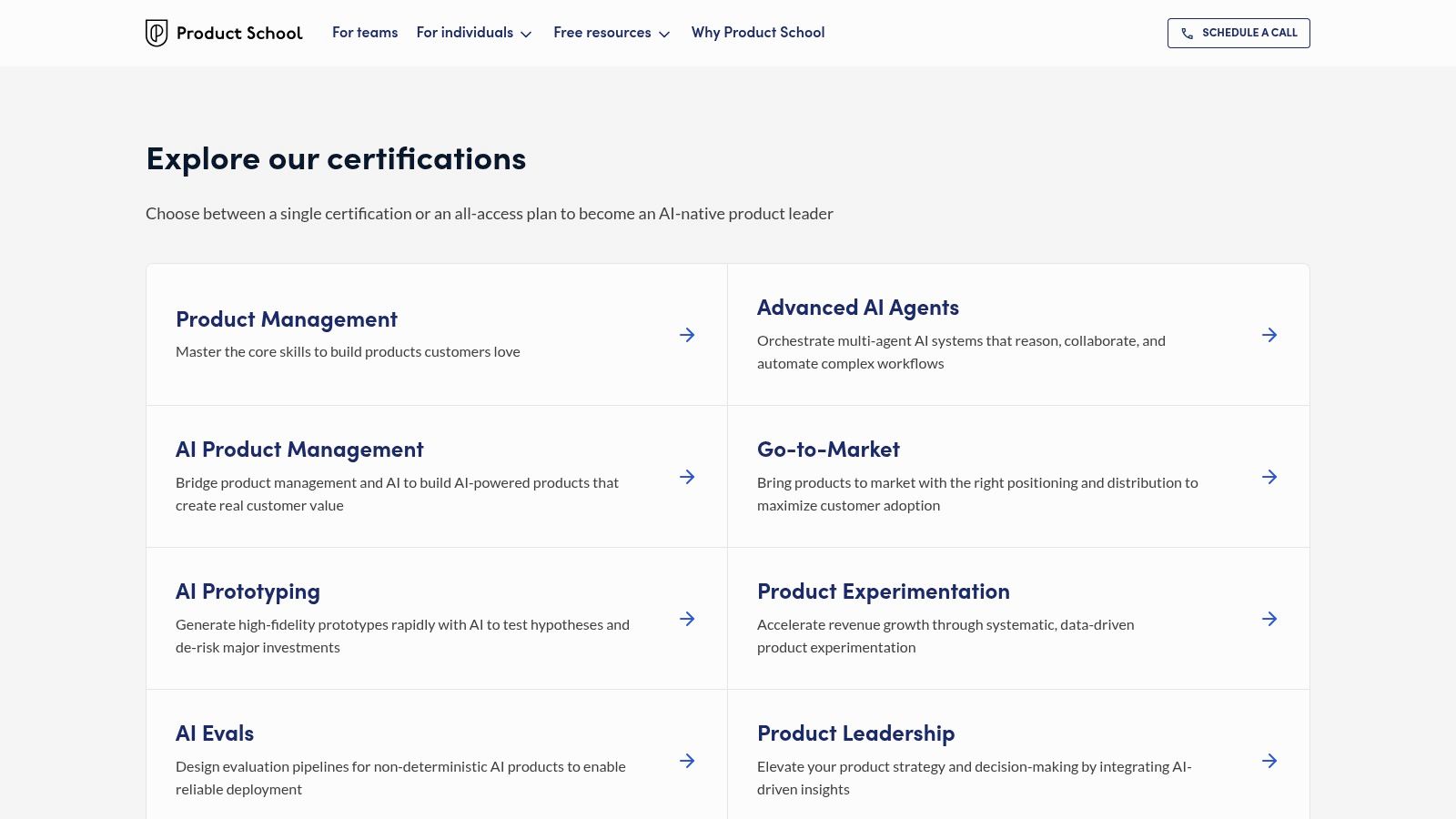Click the AI Prototyping arrow icon
Viewport: 1456px width, 819px height.
tap(687, 619)
